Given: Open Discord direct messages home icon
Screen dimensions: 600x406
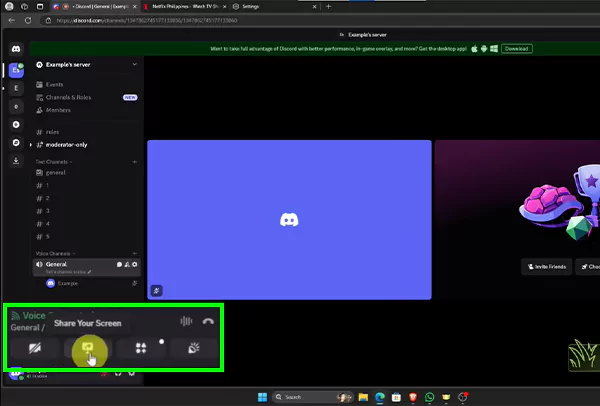Looking at the screenshot, I should (x=16, y=49).
